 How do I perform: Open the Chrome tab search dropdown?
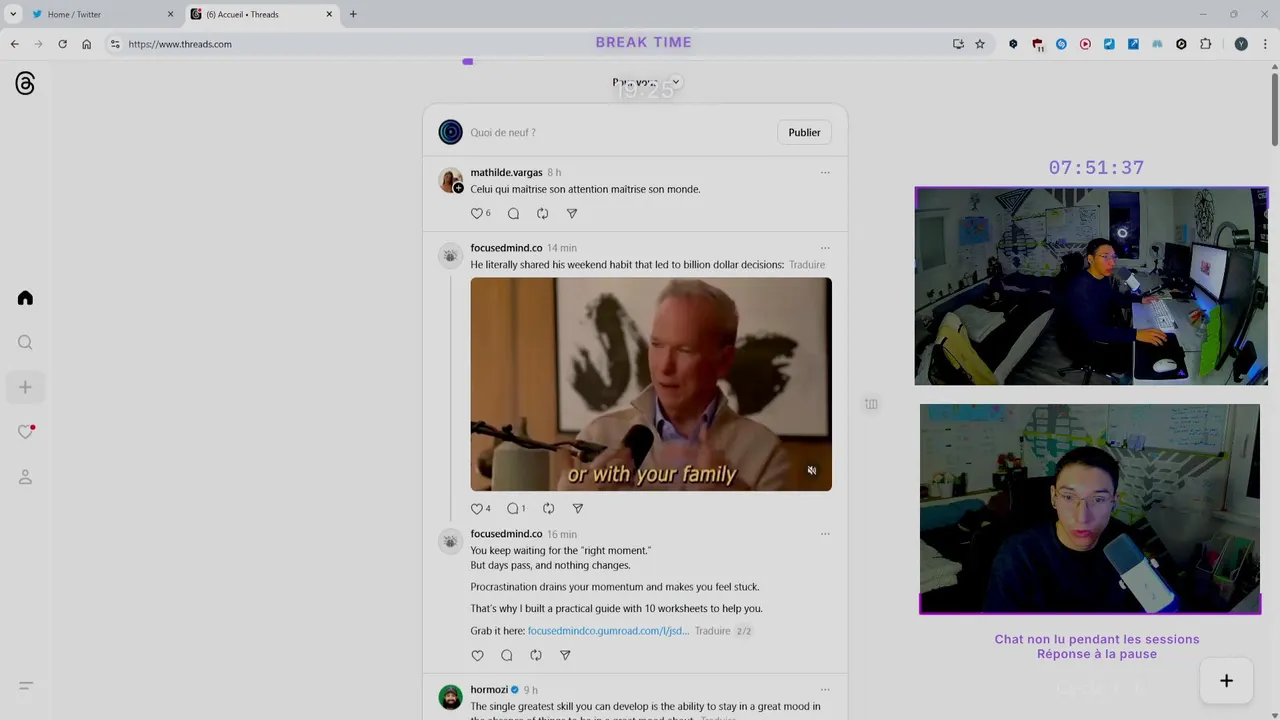tap(13, 14)
